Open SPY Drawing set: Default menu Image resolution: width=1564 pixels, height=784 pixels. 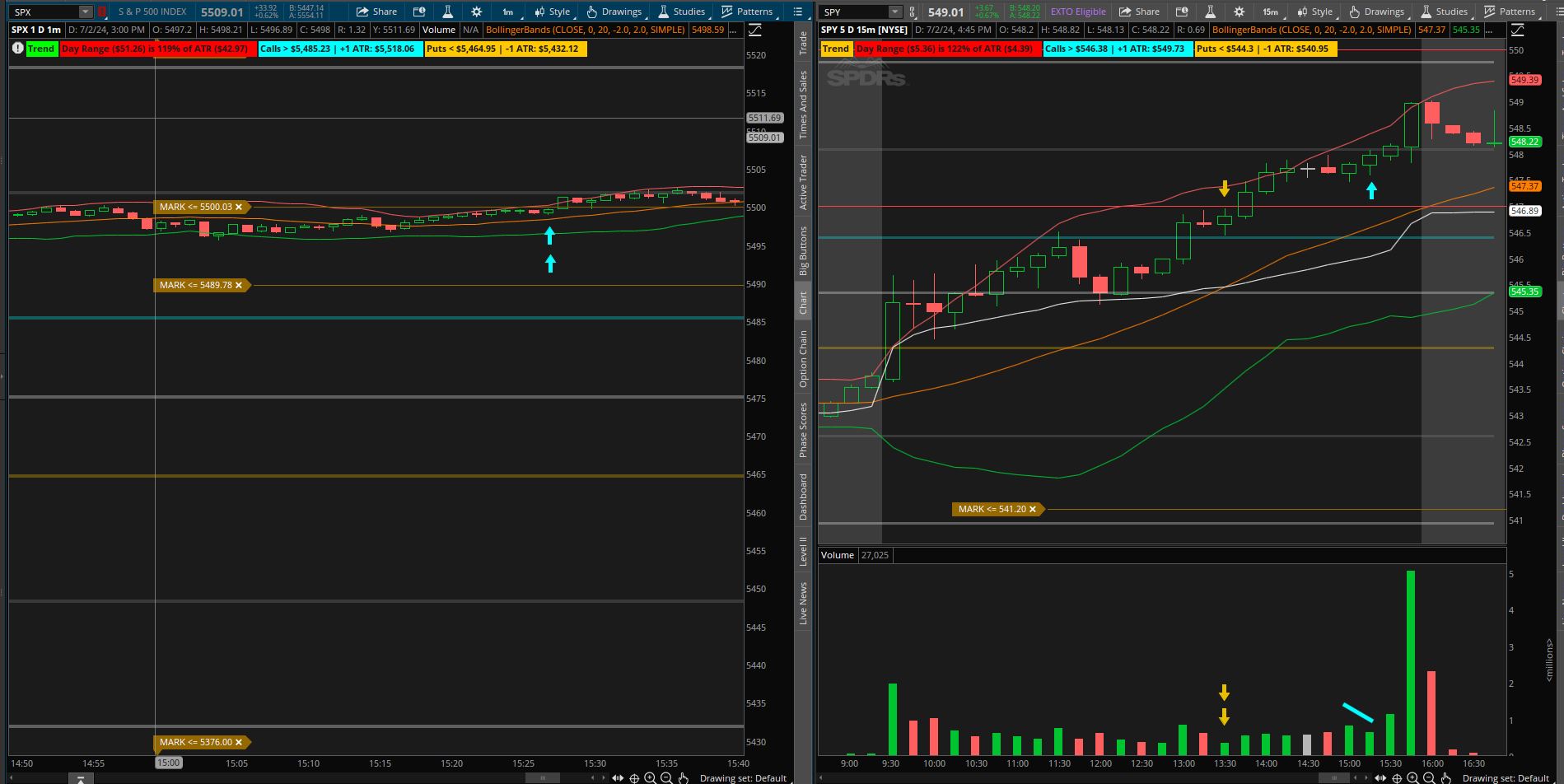click(x=1506, y=778)
